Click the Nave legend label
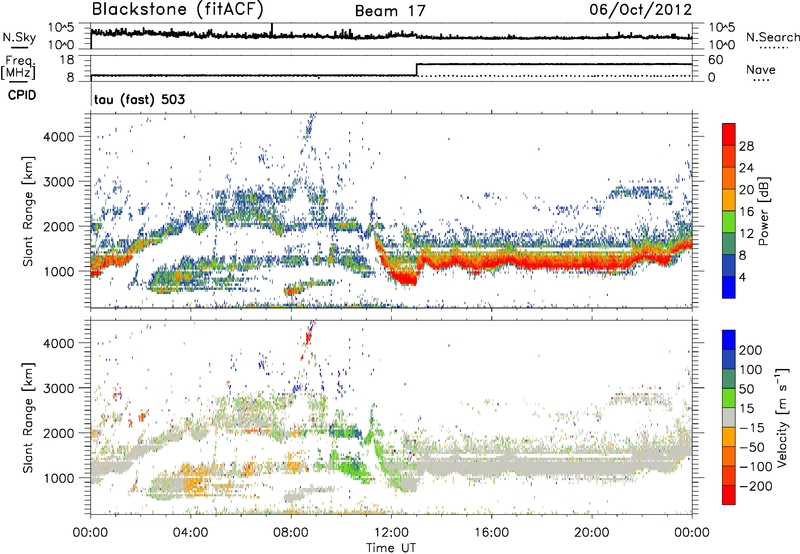Screen dimensions: 800x554 [761, 69]
